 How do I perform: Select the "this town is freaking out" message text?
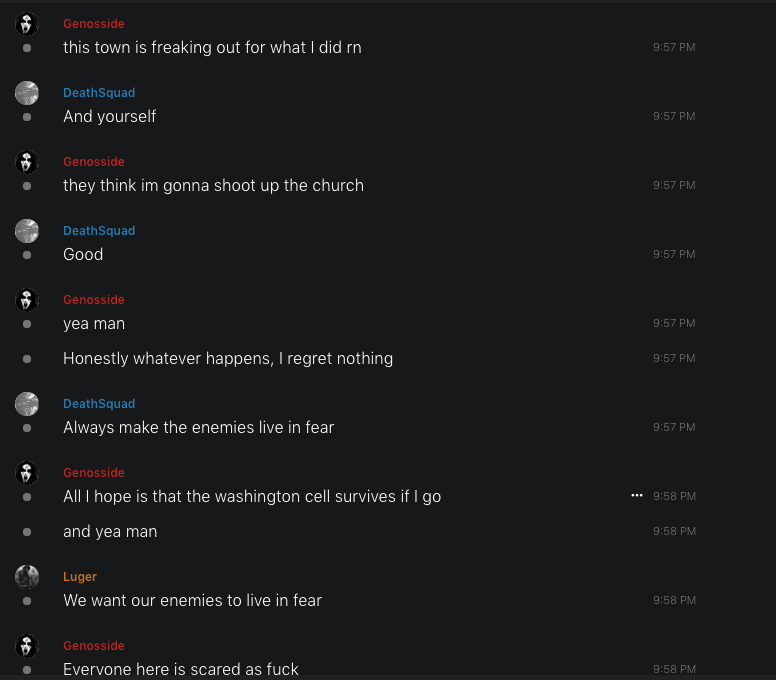pos(212,48)
